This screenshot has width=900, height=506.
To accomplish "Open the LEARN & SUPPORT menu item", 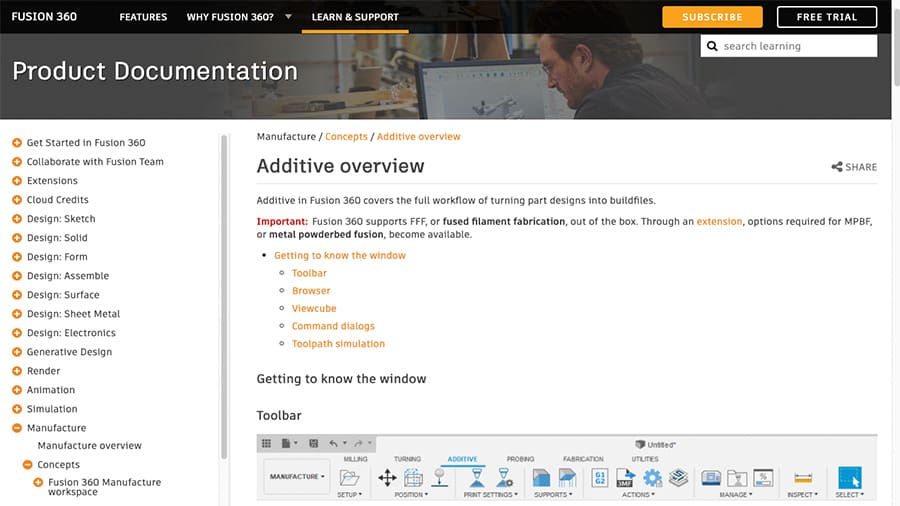I will 355,17.
